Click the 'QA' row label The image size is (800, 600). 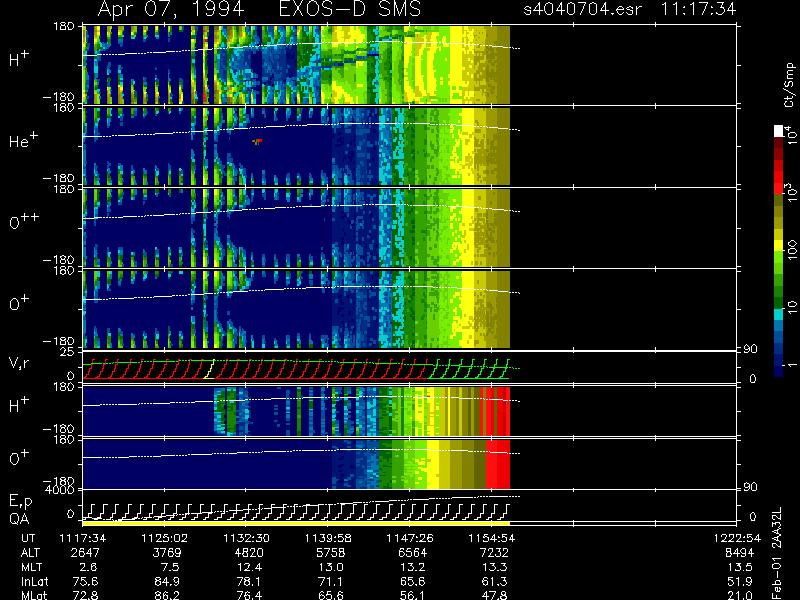19,519
